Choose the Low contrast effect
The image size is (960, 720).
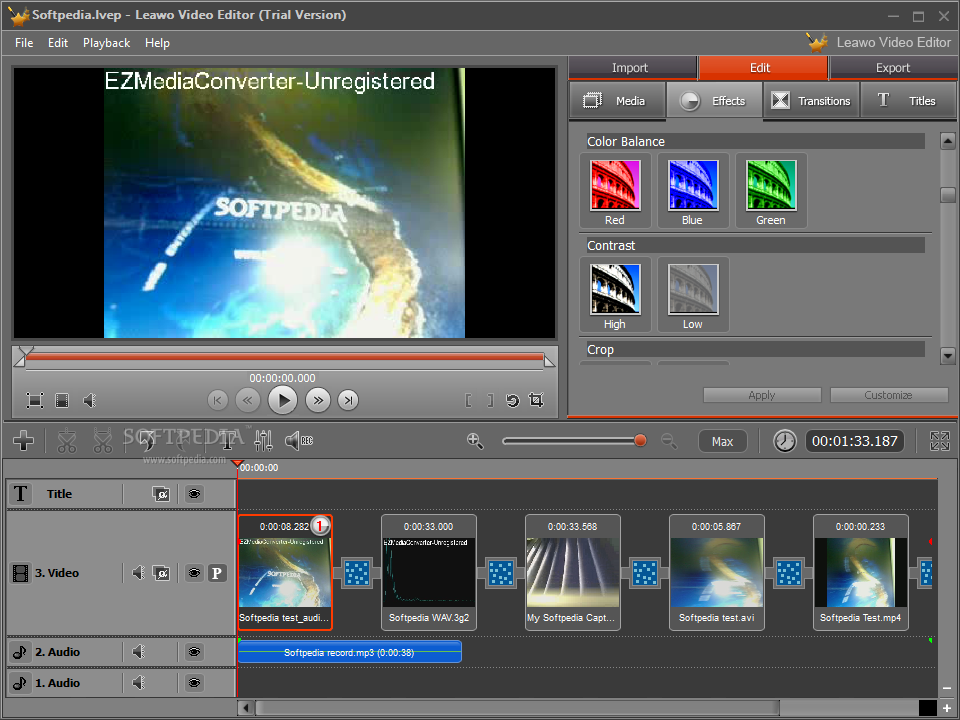(x=692, y=295)
